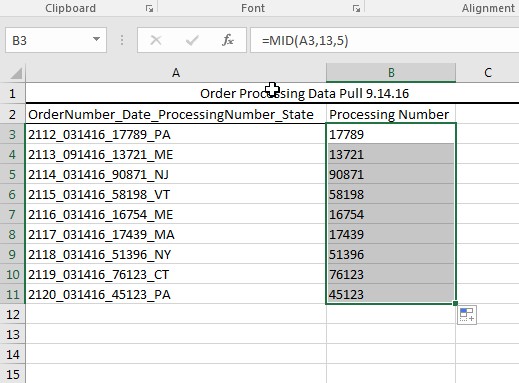
Task: Select row 15 header
Action: coord(13,374)
